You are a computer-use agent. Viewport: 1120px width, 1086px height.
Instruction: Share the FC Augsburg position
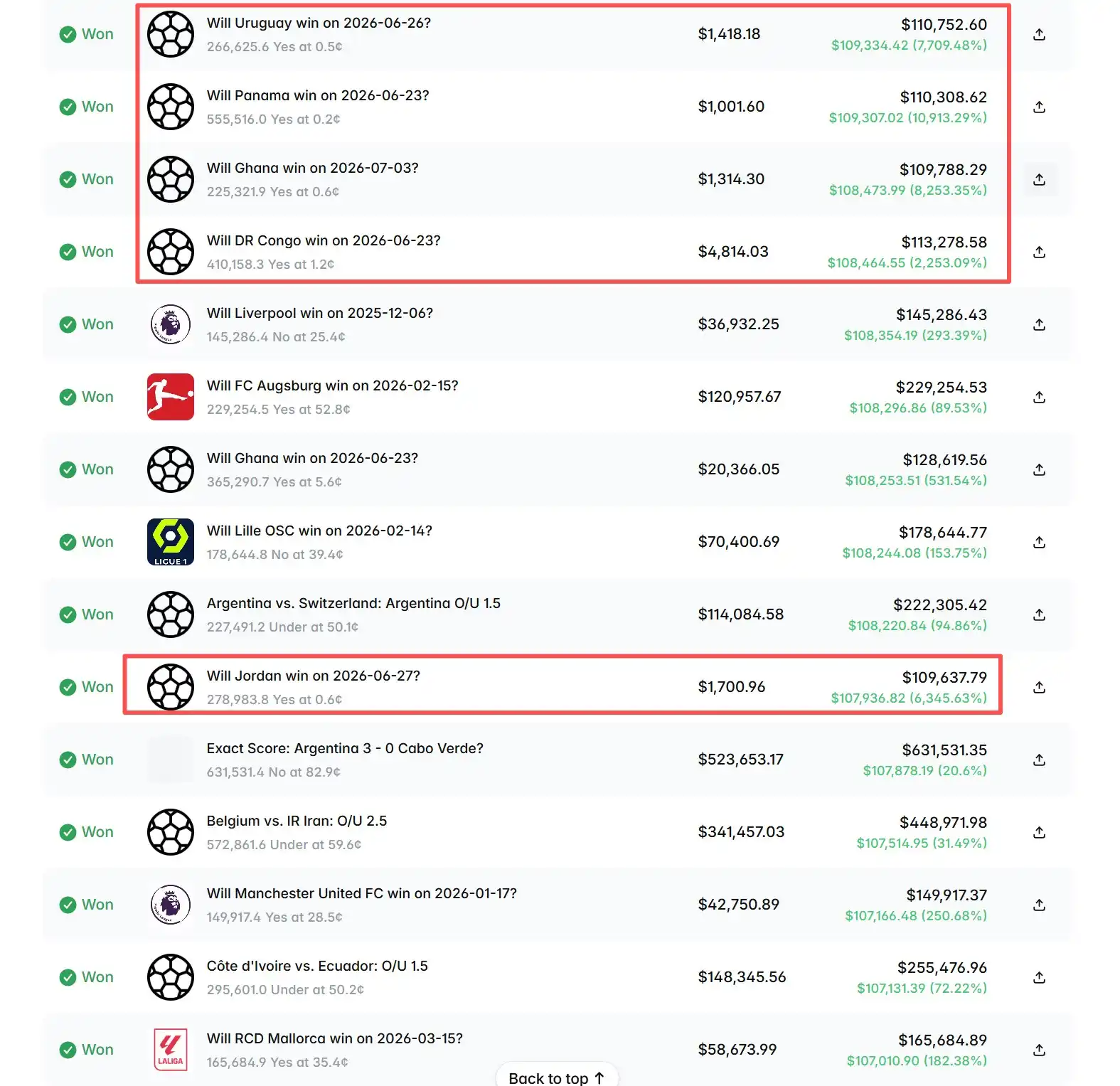[1039, 397]
